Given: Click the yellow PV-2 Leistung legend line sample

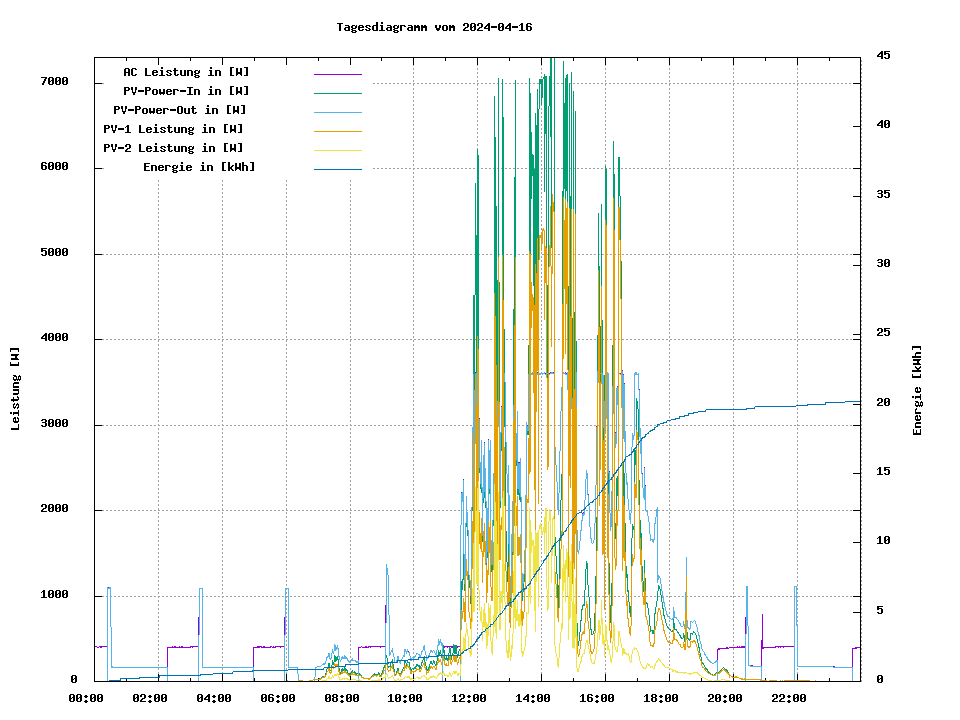Looking at the screenshot, I should point(338,149).
